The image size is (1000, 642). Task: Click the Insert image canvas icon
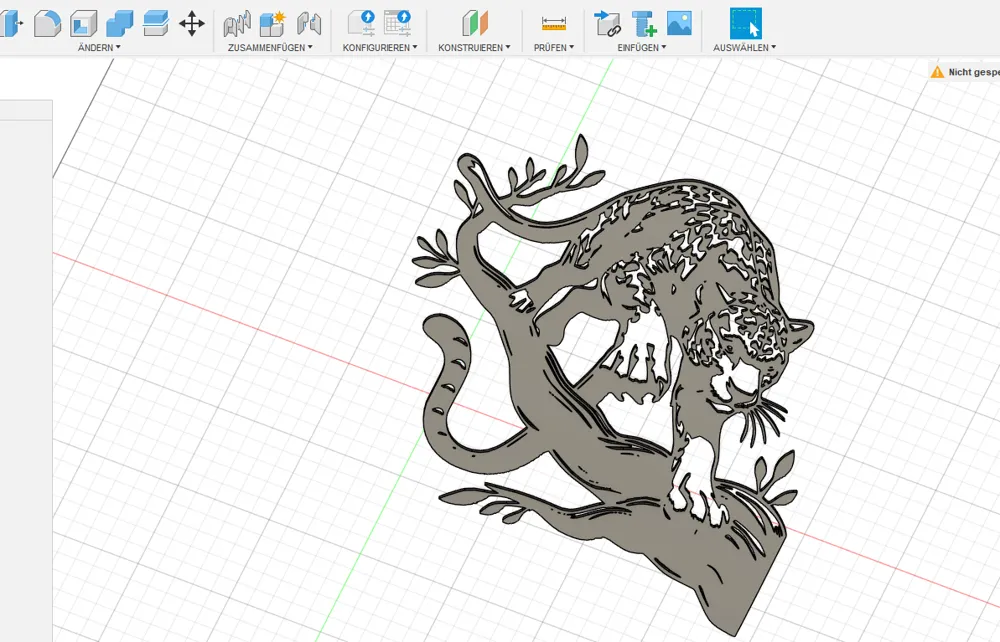pyautogui.click(x=679, y=23)
